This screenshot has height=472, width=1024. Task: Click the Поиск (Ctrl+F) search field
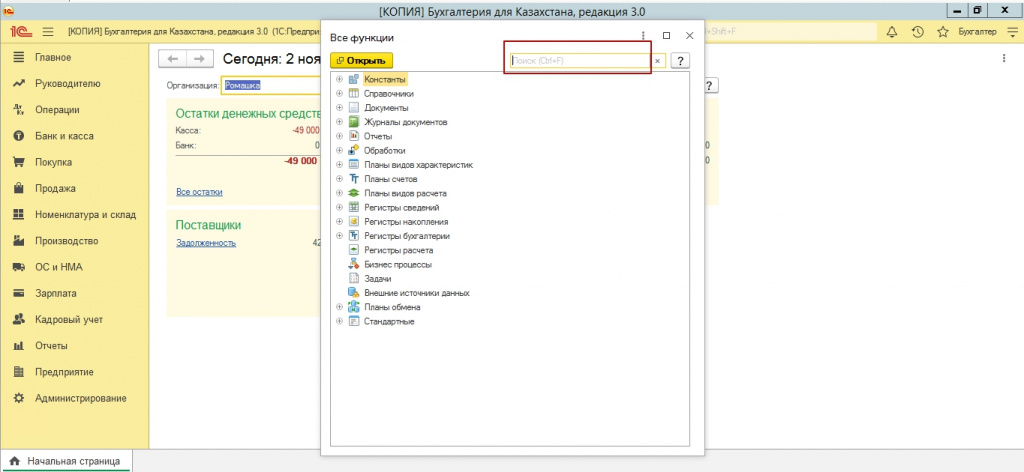click(581, 61)
